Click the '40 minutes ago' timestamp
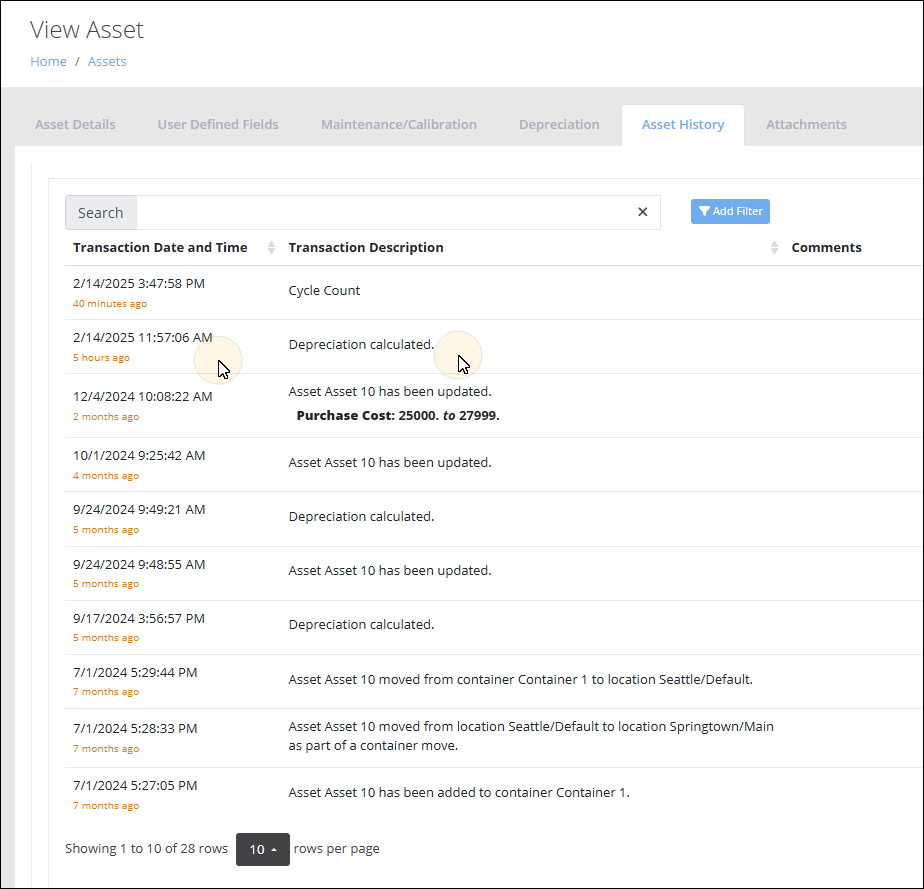Viewport: 924px width, 889px height. point(110,303)
